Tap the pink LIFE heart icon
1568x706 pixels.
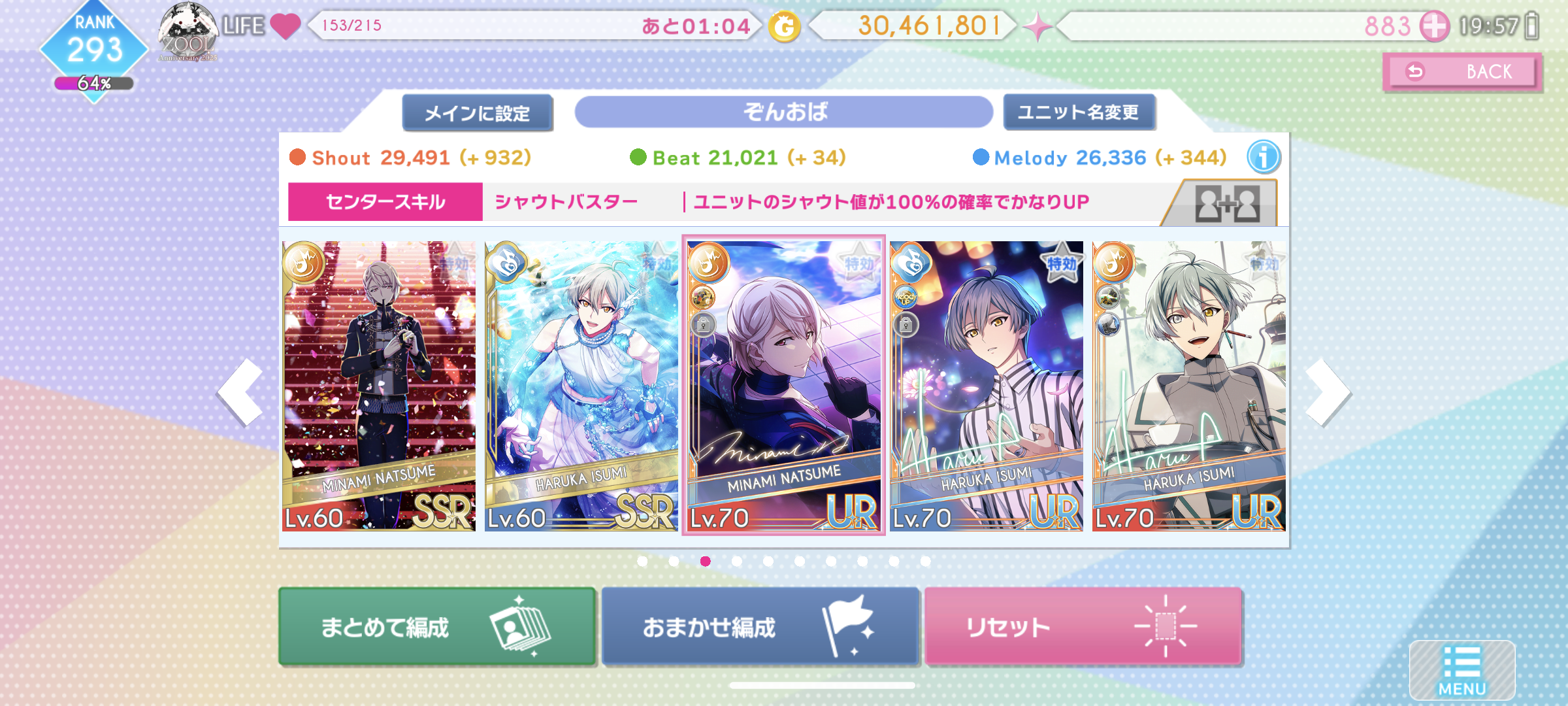pos(286,26)
